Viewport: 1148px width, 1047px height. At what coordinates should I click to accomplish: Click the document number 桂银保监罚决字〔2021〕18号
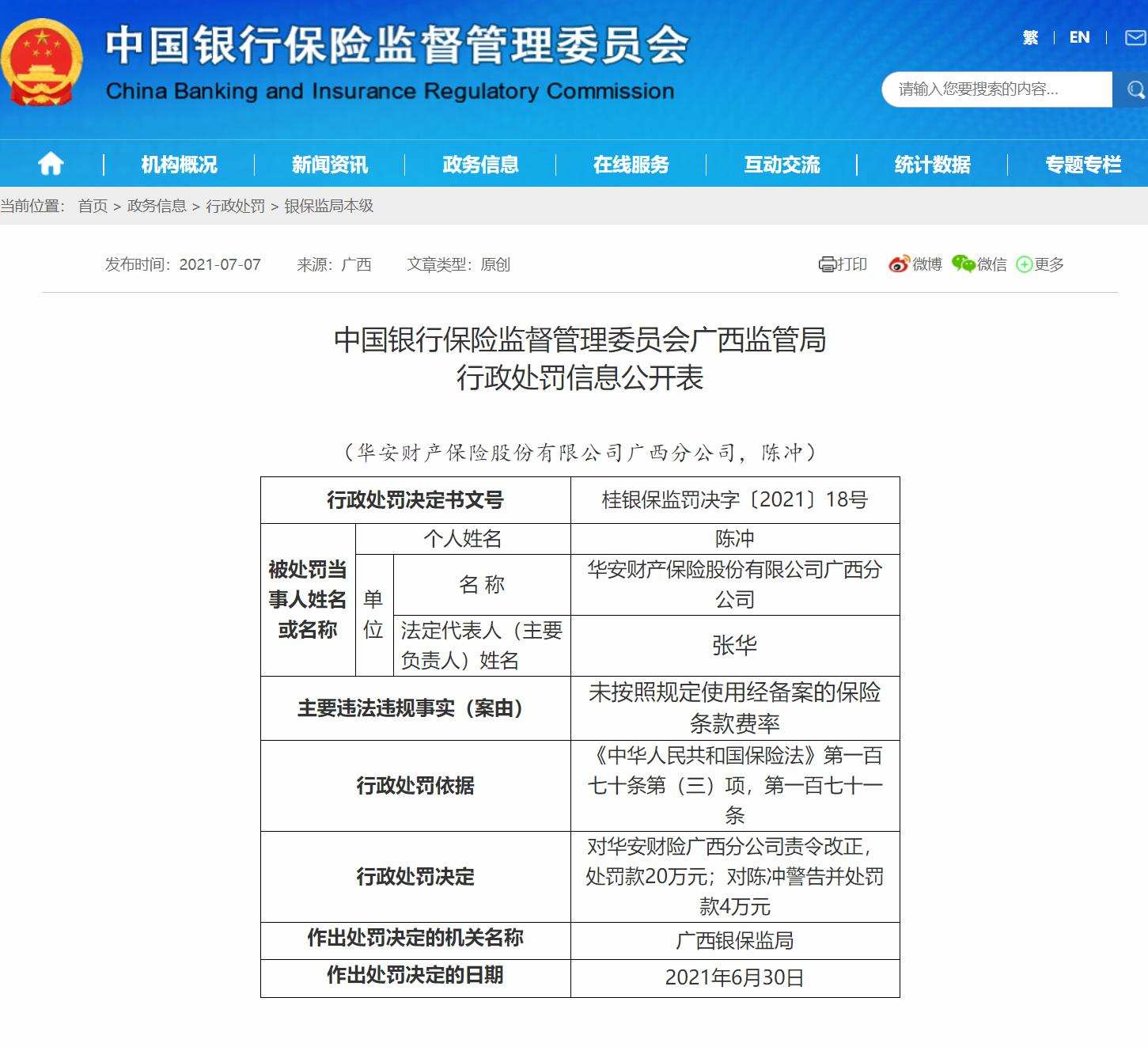[x=735, y=499]
